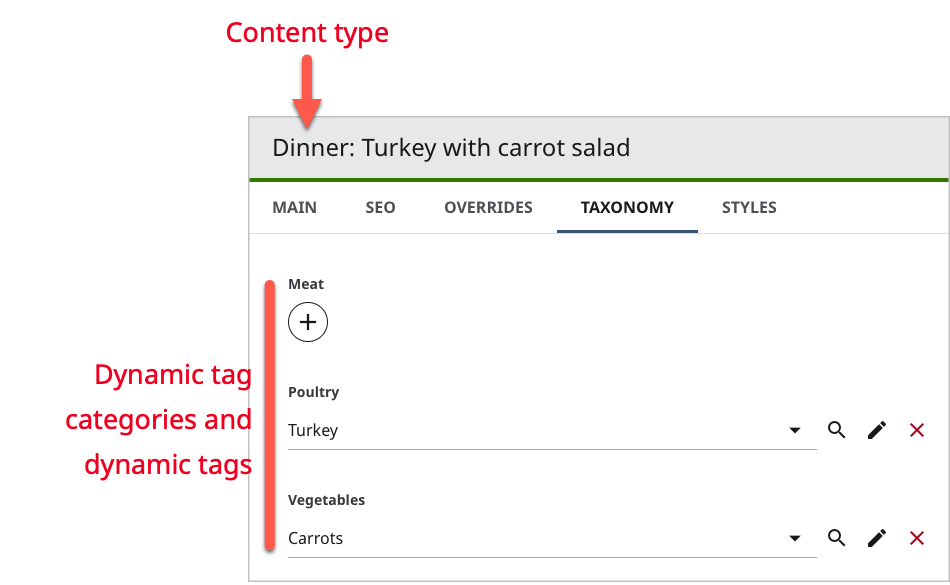Click the Meat category label

pos(306,284)
